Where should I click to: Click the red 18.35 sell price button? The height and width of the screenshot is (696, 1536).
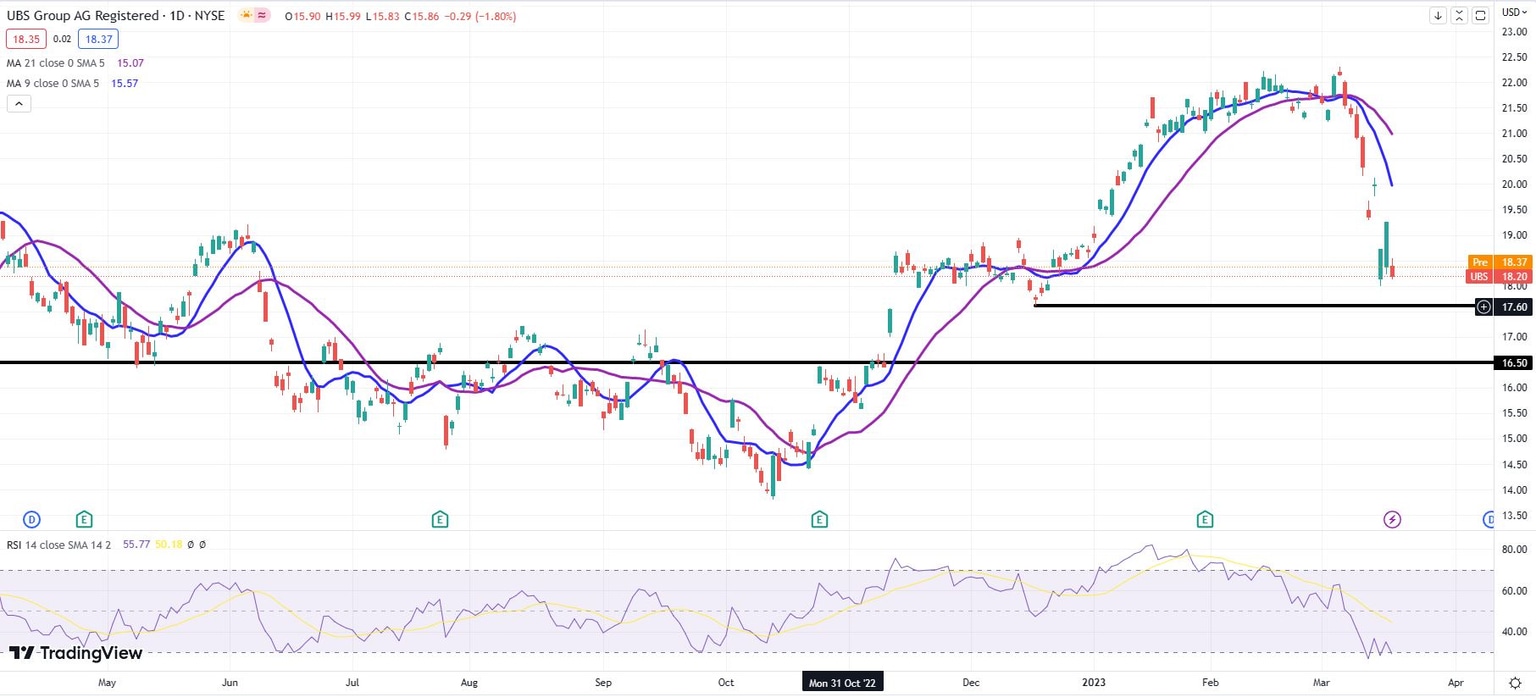(24, 39)
